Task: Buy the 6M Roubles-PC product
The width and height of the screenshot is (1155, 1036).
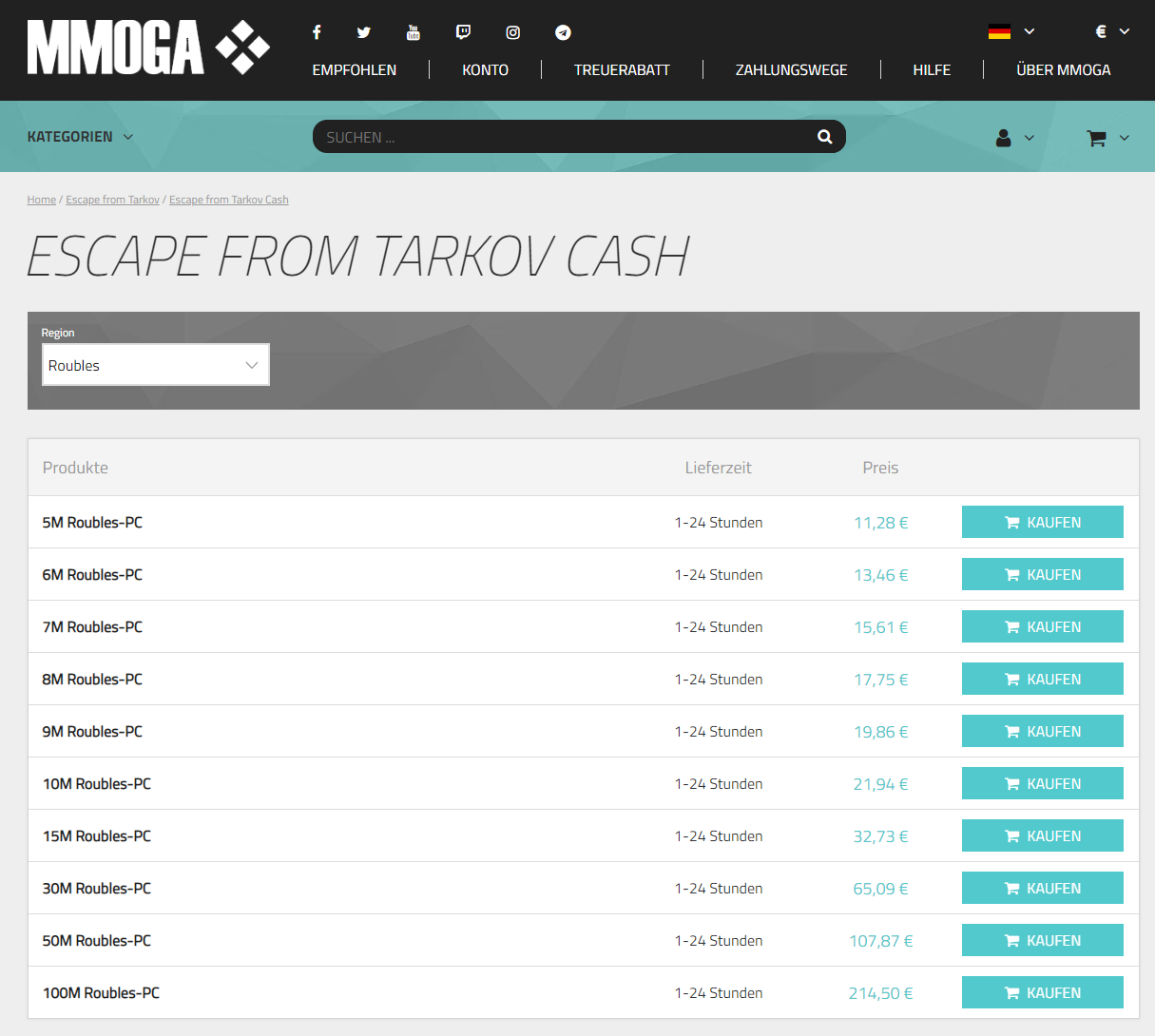Action: point(1043,574)
